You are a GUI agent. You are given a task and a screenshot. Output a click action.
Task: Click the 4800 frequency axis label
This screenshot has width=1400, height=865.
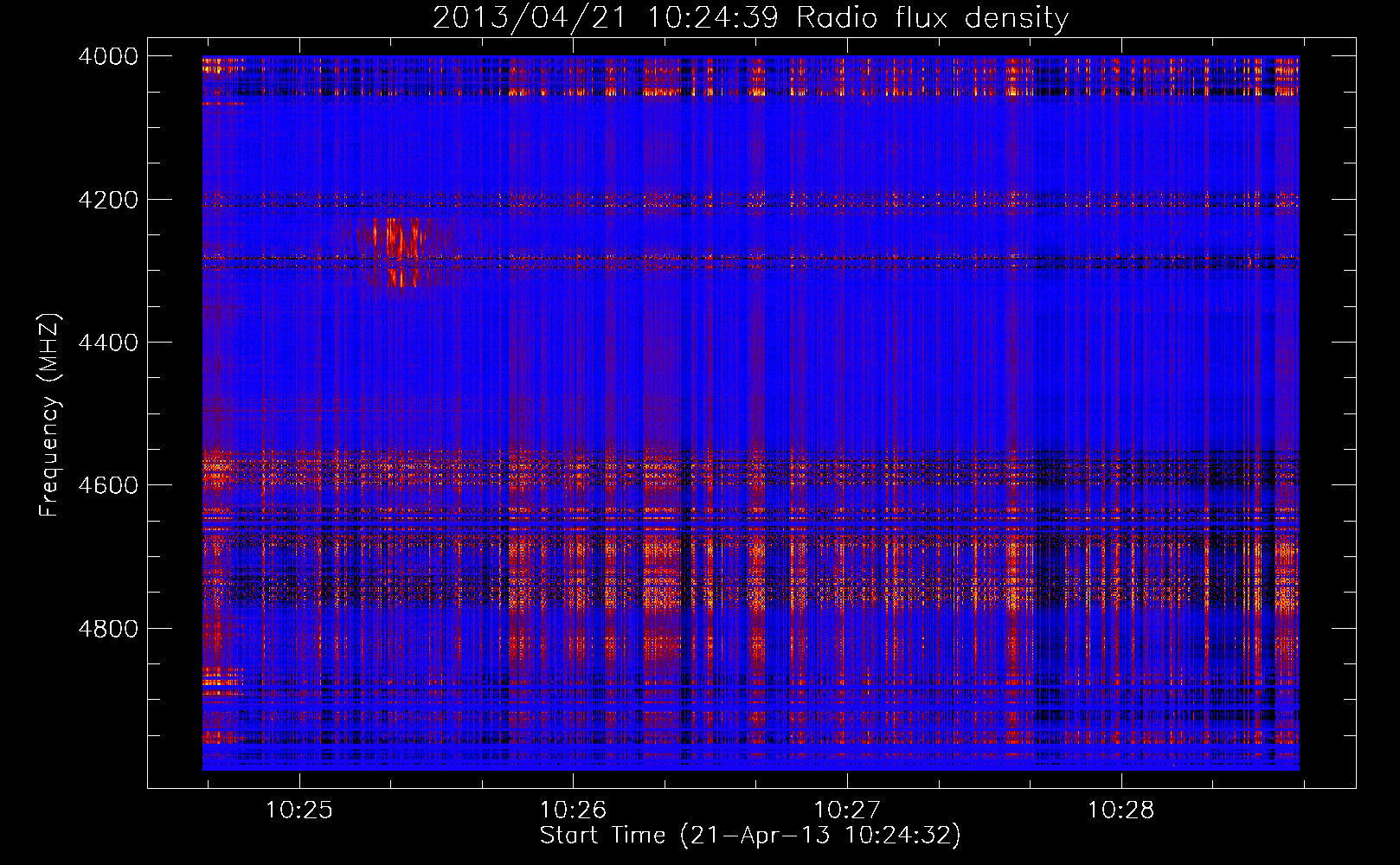coord(108,629)
